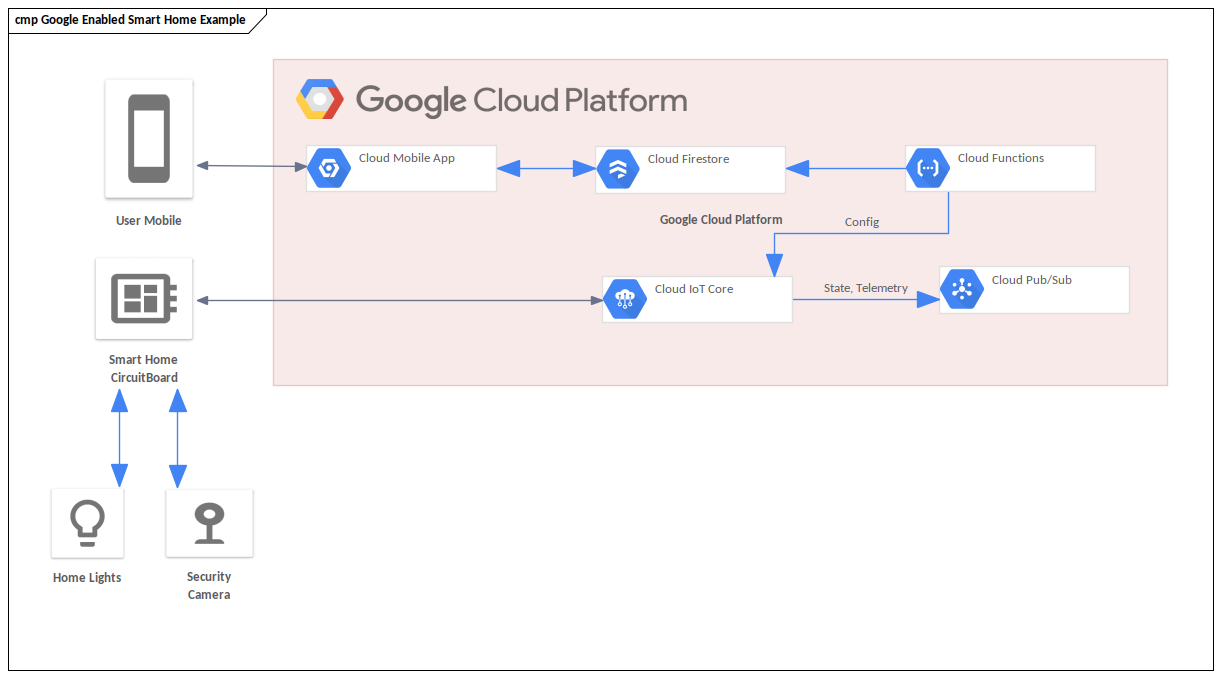This screenshot has width=1221, height=678.
Task: Select the Home Lights bulb icon
Action: click(x=87, y=521)
